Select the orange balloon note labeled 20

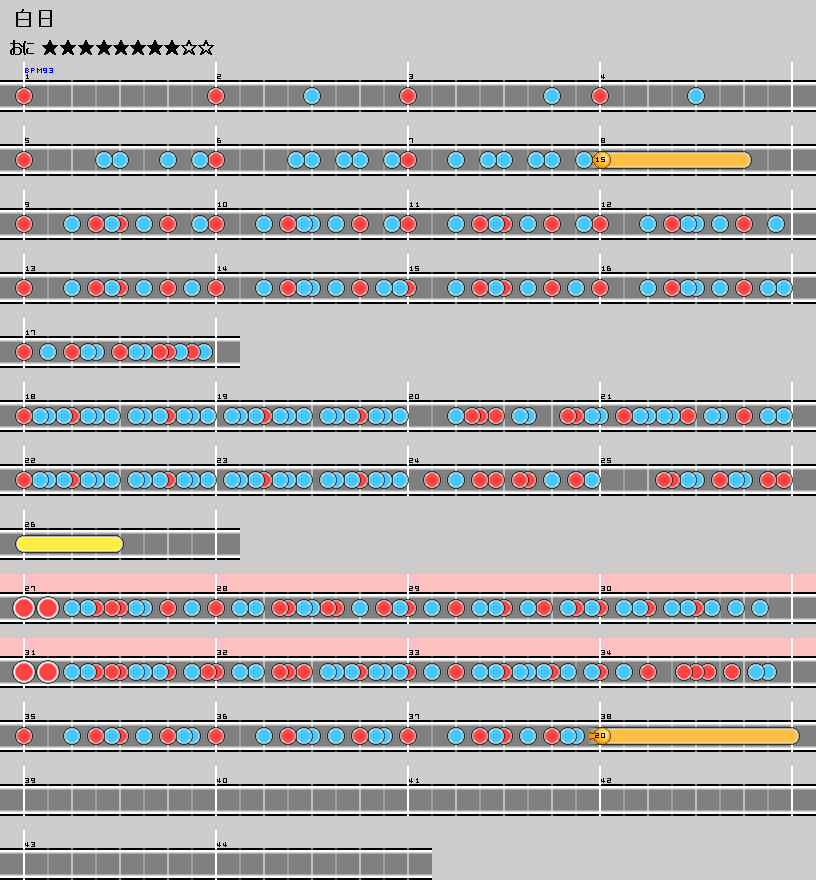(x=601, y=736)
